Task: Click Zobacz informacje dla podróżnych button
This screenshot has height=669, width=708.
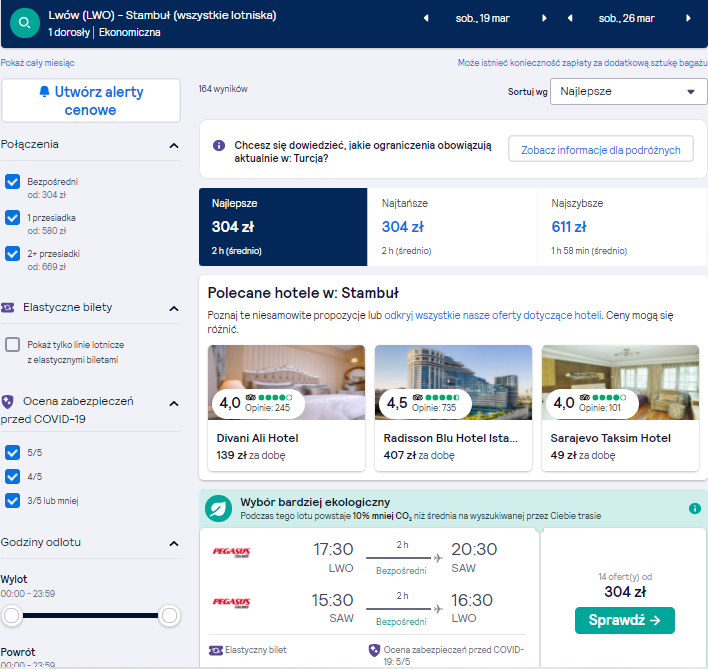Action: coord(601,150)
